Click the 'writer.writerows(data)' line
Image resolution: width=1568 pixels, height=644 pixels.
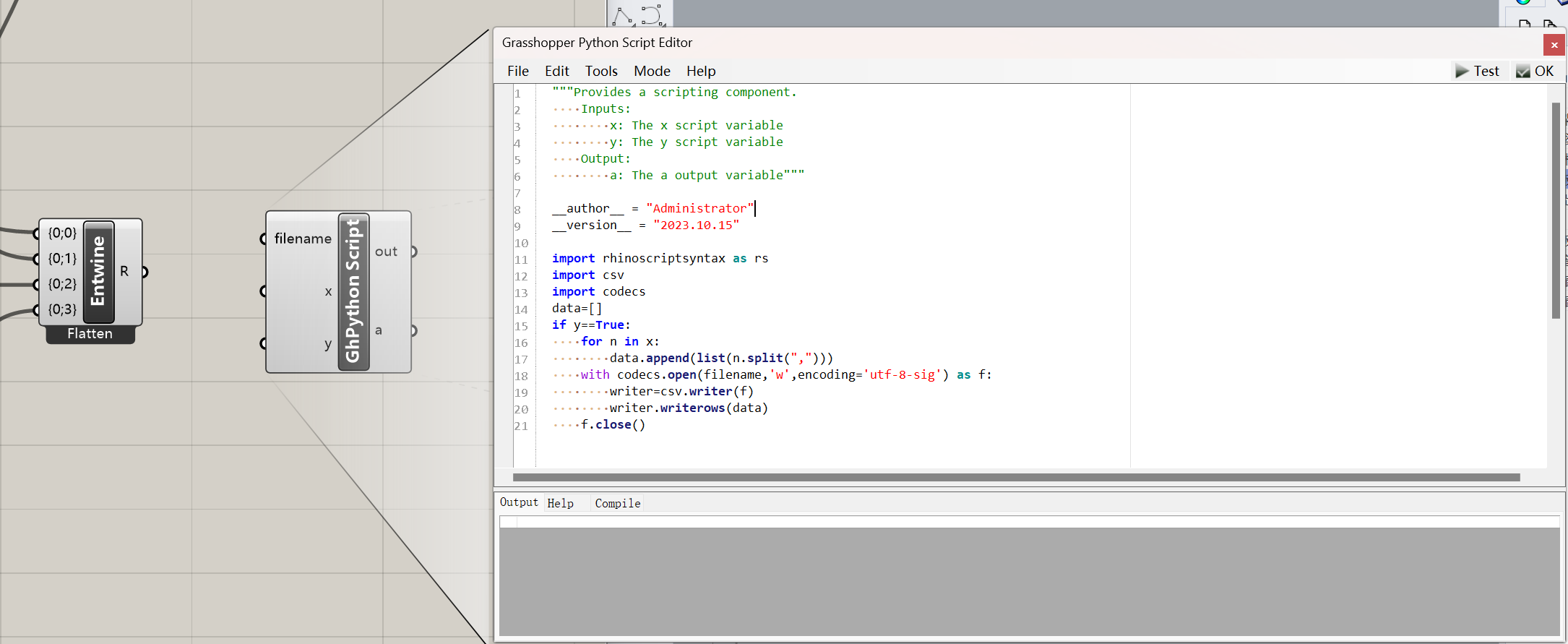(689, 408)
